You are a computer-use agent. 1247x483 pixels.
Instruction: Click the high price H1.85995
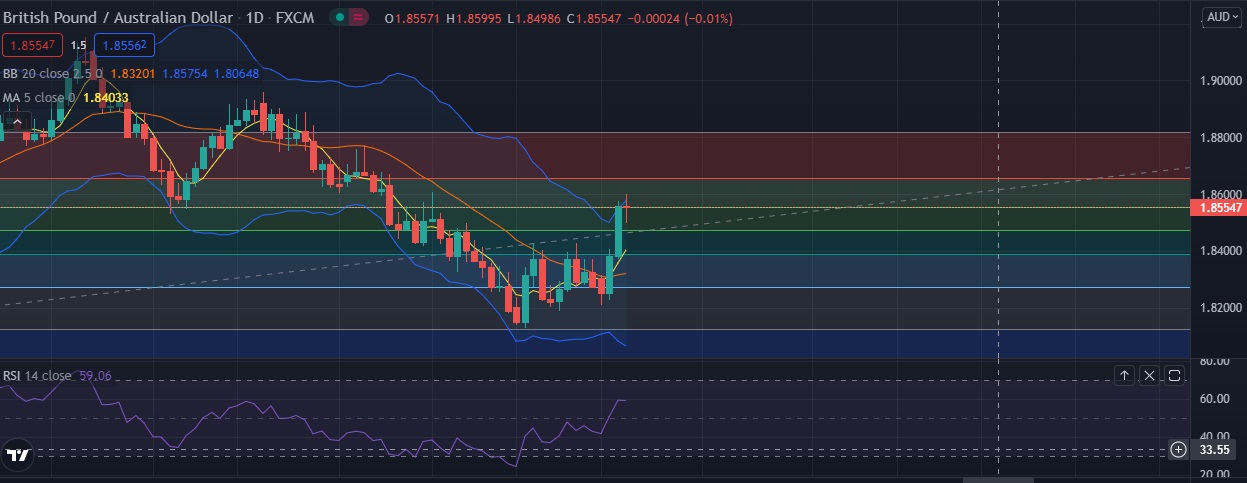(476, 19)
